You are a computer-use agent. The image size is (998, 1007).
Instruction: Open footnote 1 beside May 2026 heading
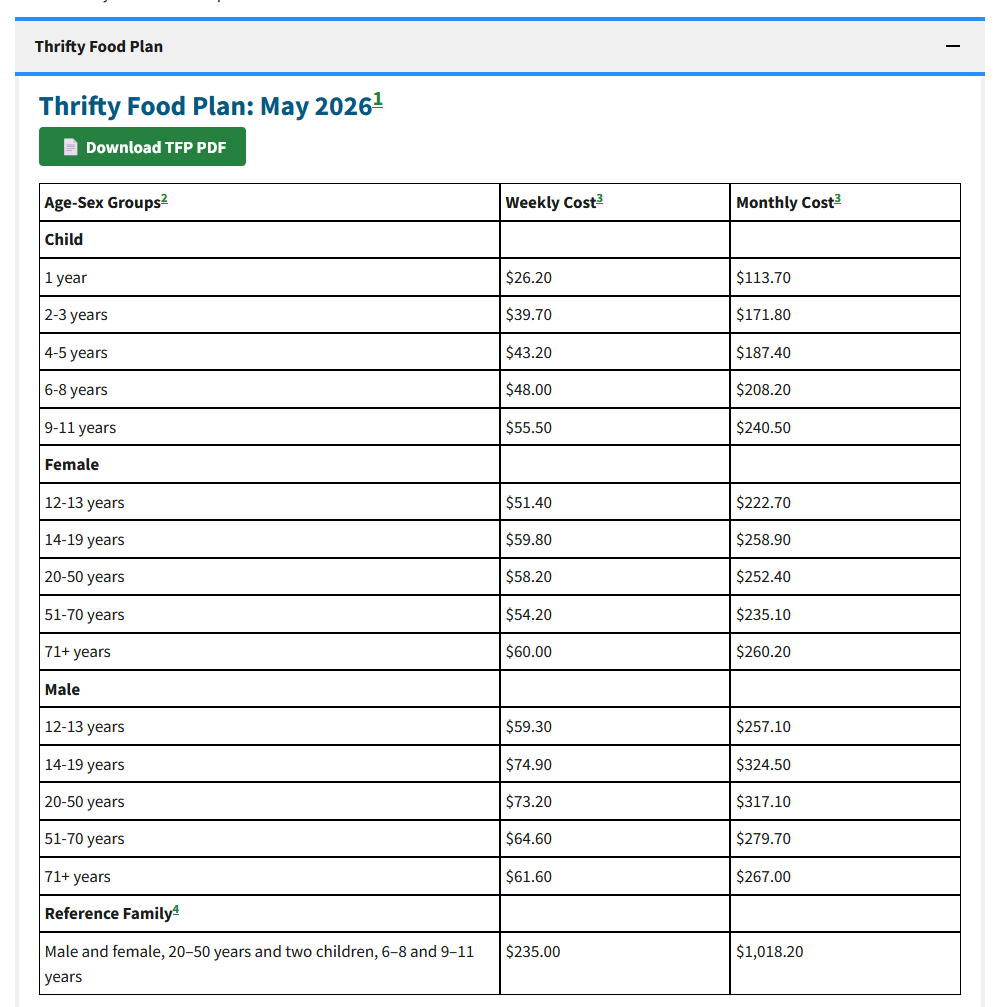(378, 100)
